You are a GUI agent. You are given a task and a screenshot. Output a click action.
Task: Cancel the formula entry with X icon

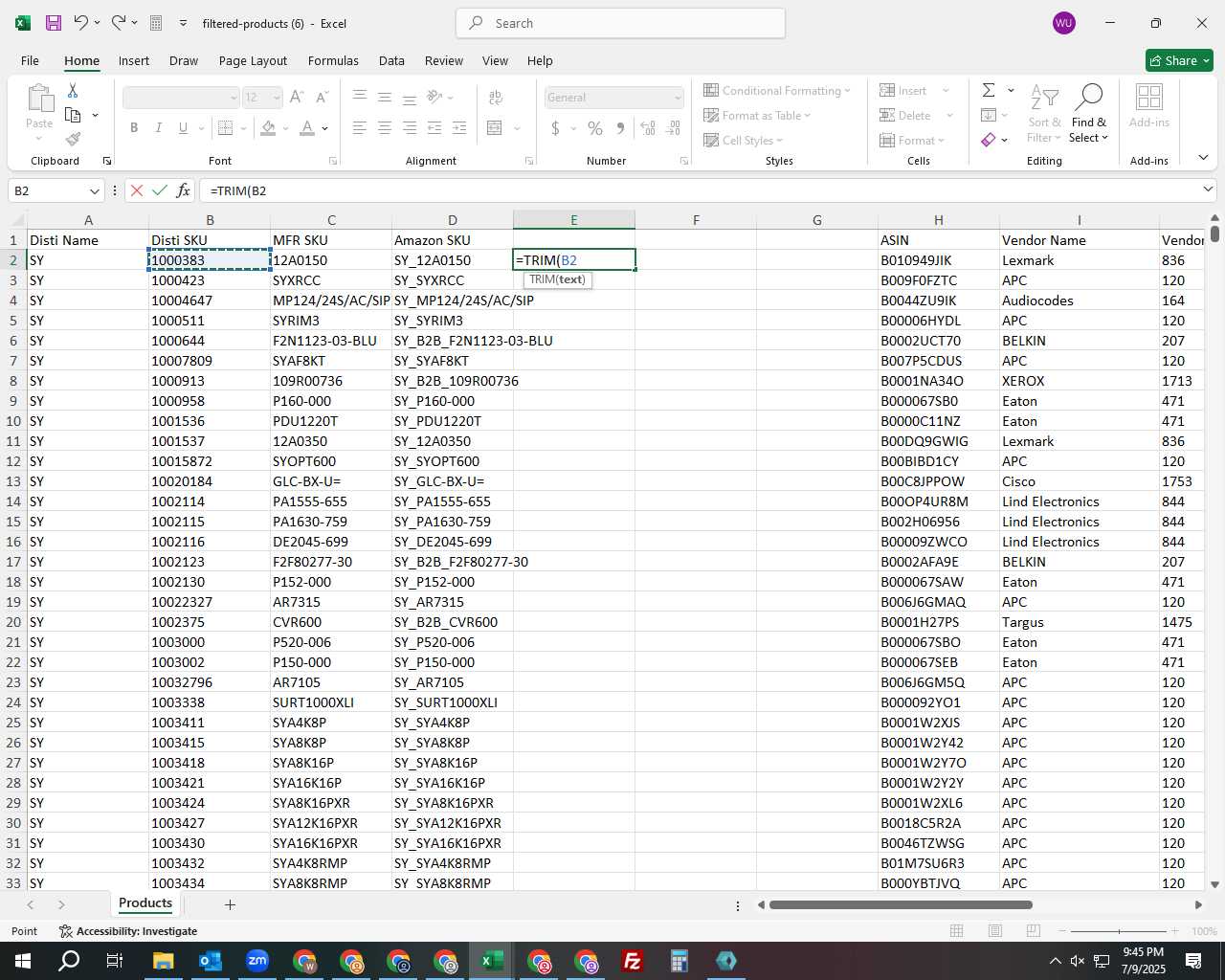pyautogui.click(x=137, y=190)
